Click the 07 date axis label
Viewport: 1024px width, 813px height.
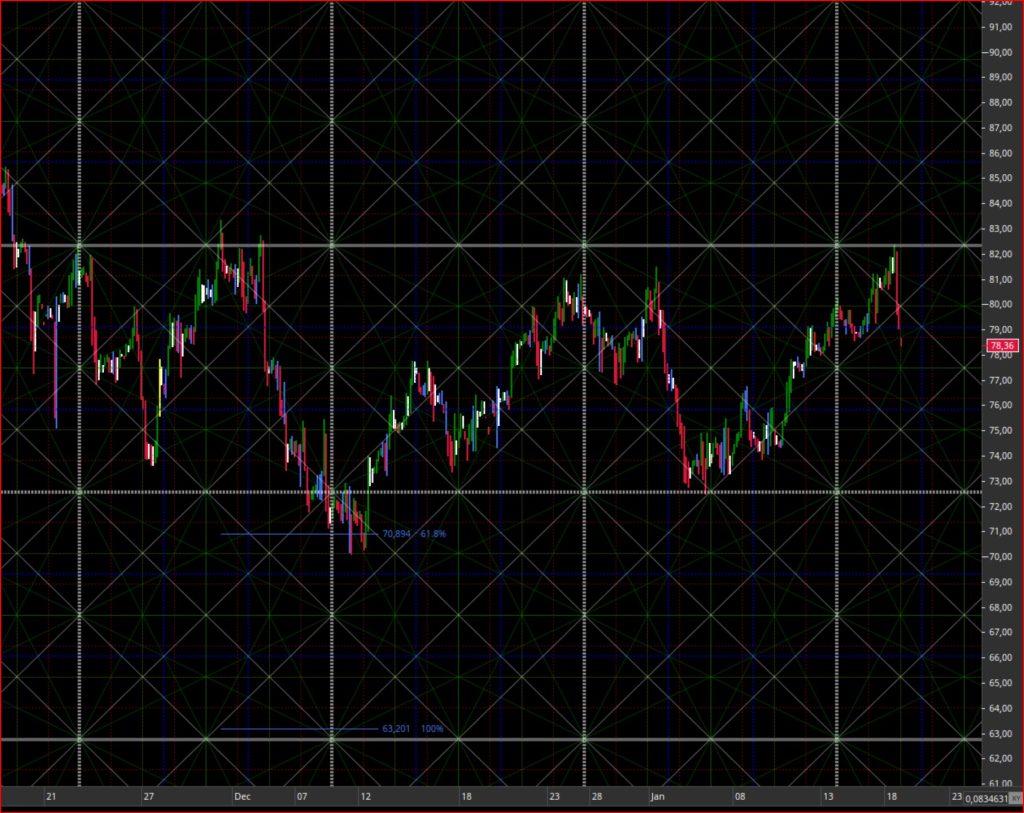[302, 797]
